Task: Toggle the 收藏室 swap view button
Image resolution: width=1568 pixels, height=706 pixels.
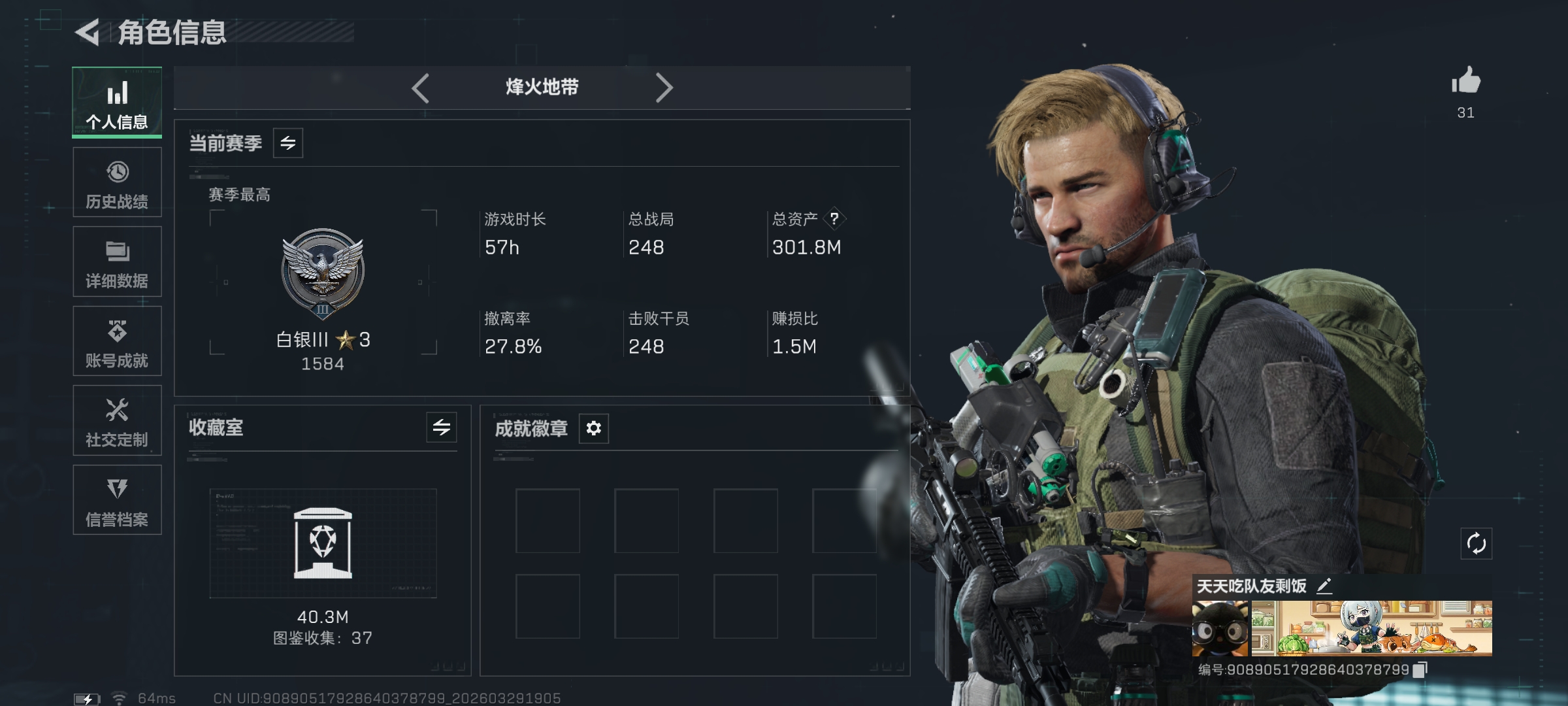Action: pyautogui.click(x=442, y=428)
